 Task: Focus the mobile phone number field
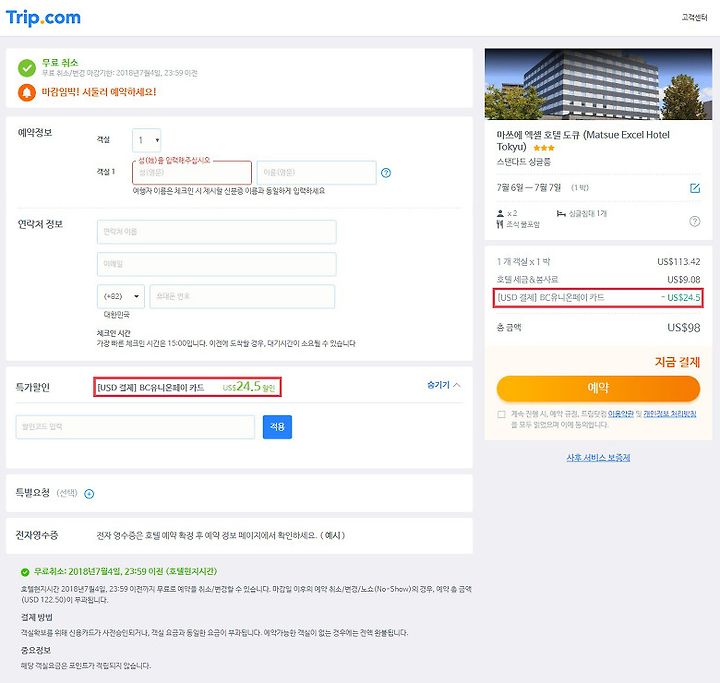(x=242, y=296)
